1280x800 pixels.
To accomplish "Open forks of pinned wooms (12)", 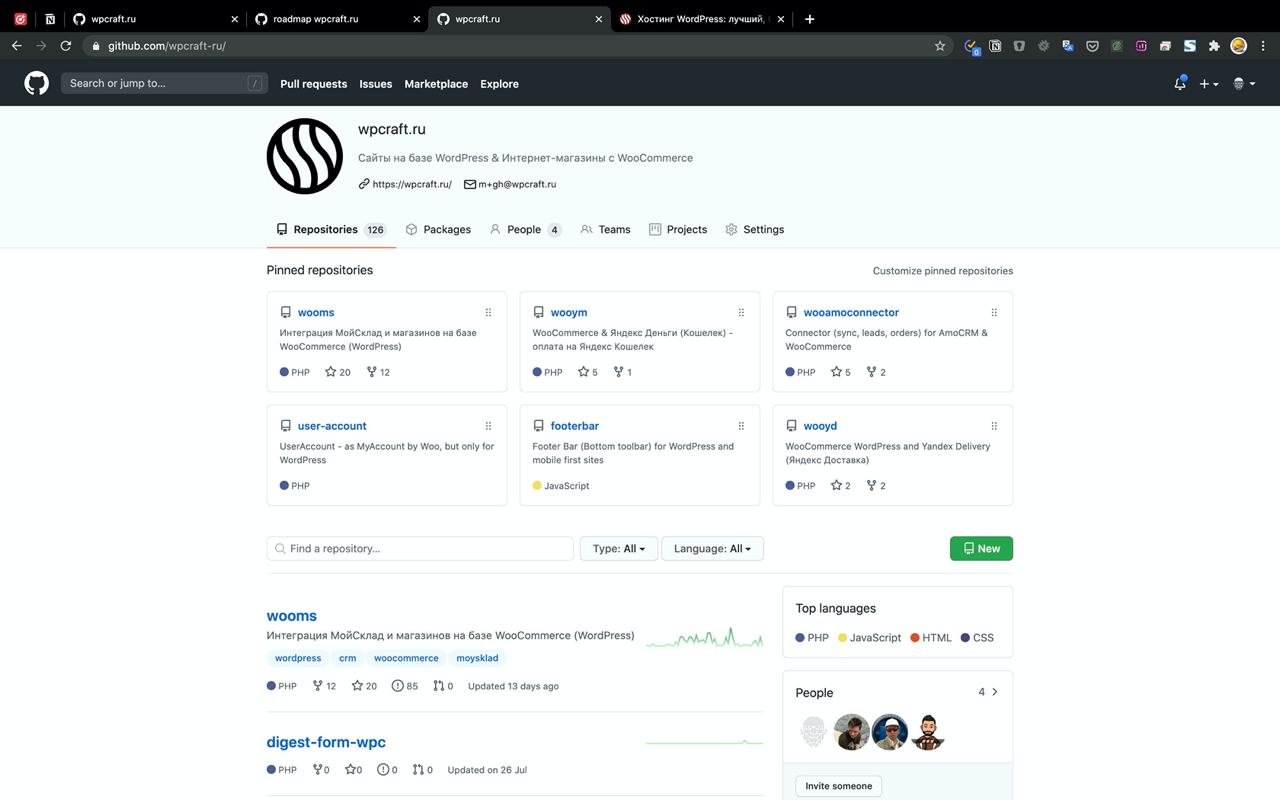I will pos(378,372).
